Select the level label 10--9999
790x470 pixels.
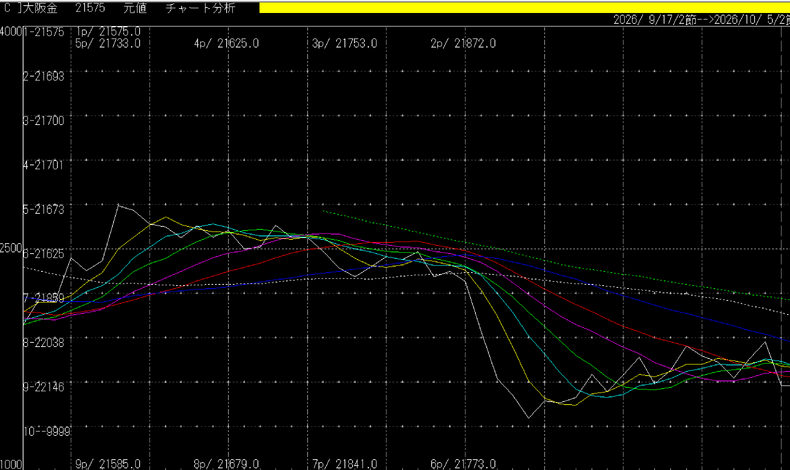pos(47,431)
